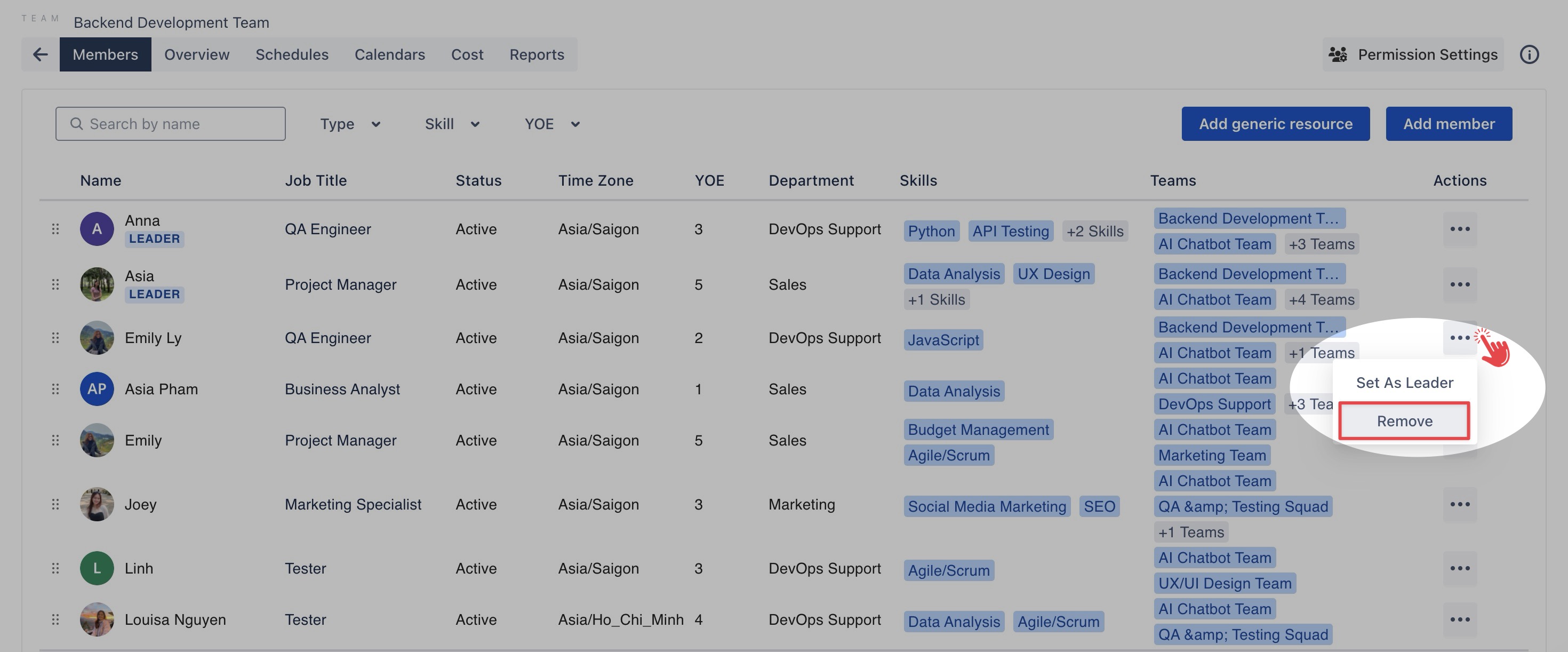Screen dimensions: 1568x652
Task: Open Permission Settings
Action: coord(1412,55)
